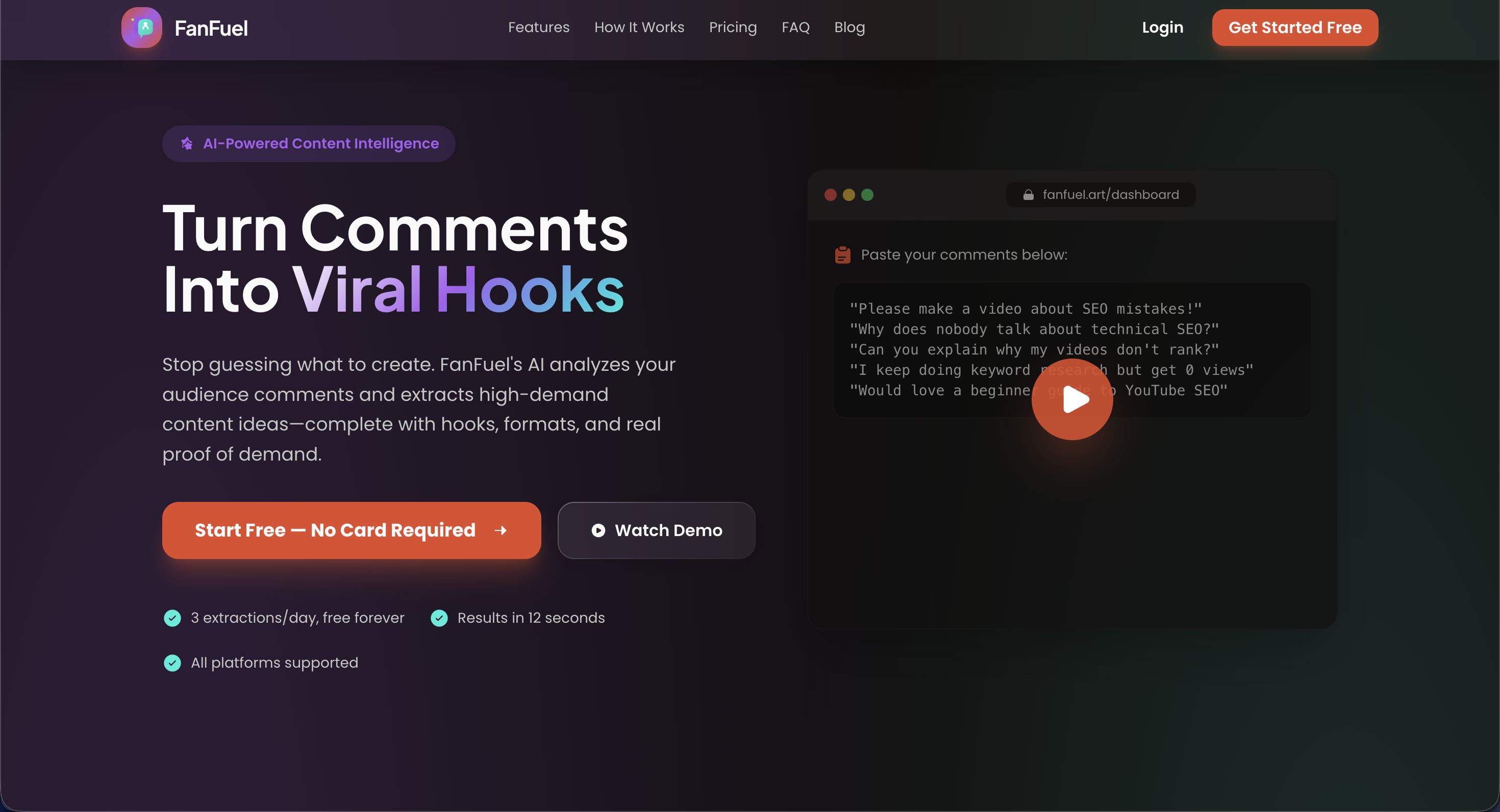Open the Features nav link
This screenshot has width=1500, height=812.
(x=539, y=28)
